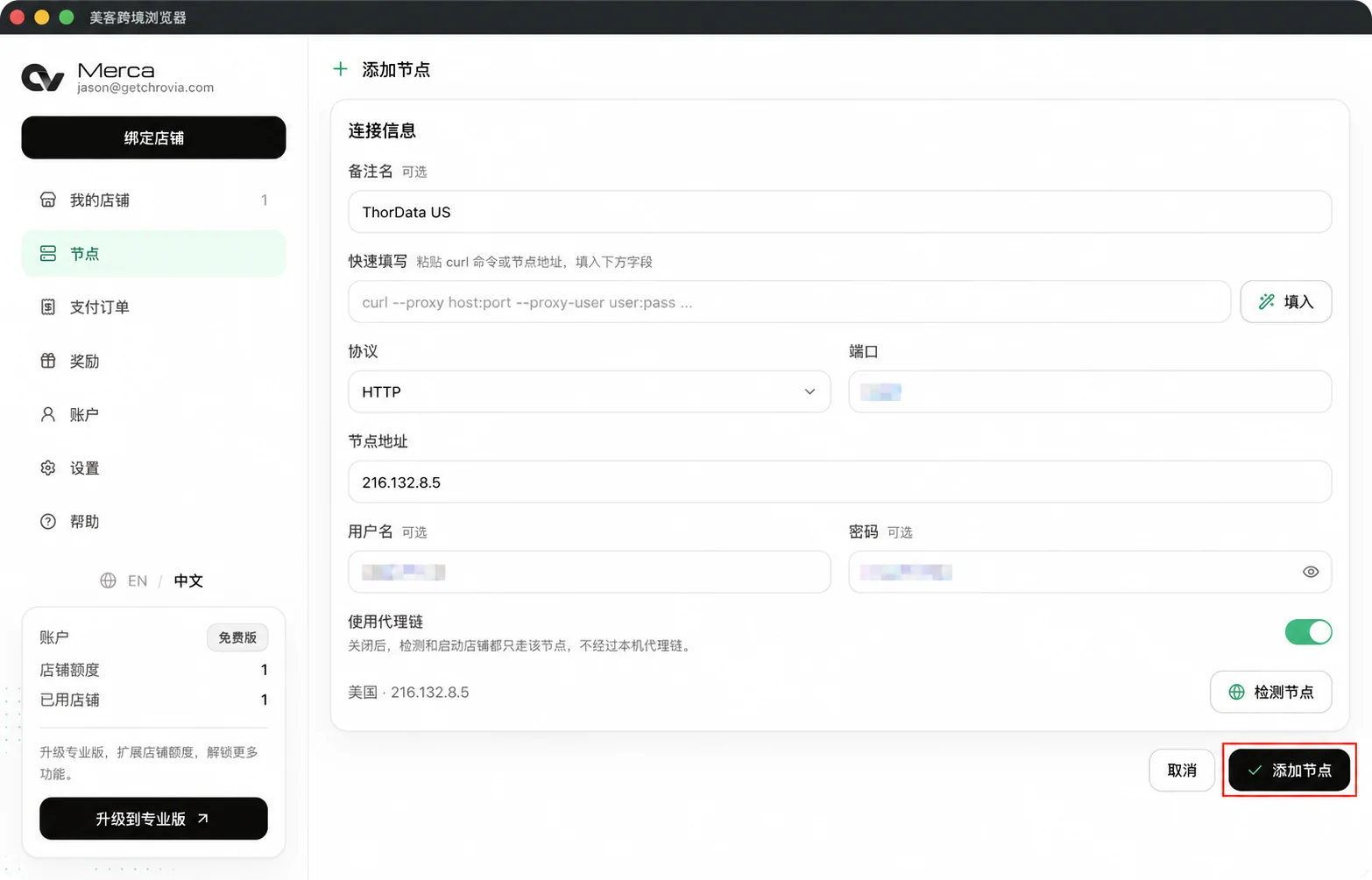1372x880 pixels.
Task: Click the 端口 input field
Action: pos(1090,391)
